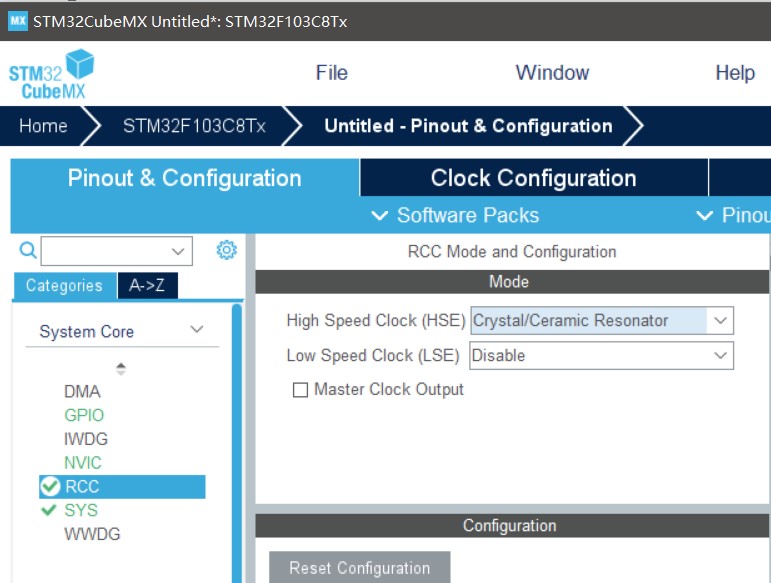The image size is (771, 583).
Task: Click the STM32CubeMX logo
Action: 52,74
